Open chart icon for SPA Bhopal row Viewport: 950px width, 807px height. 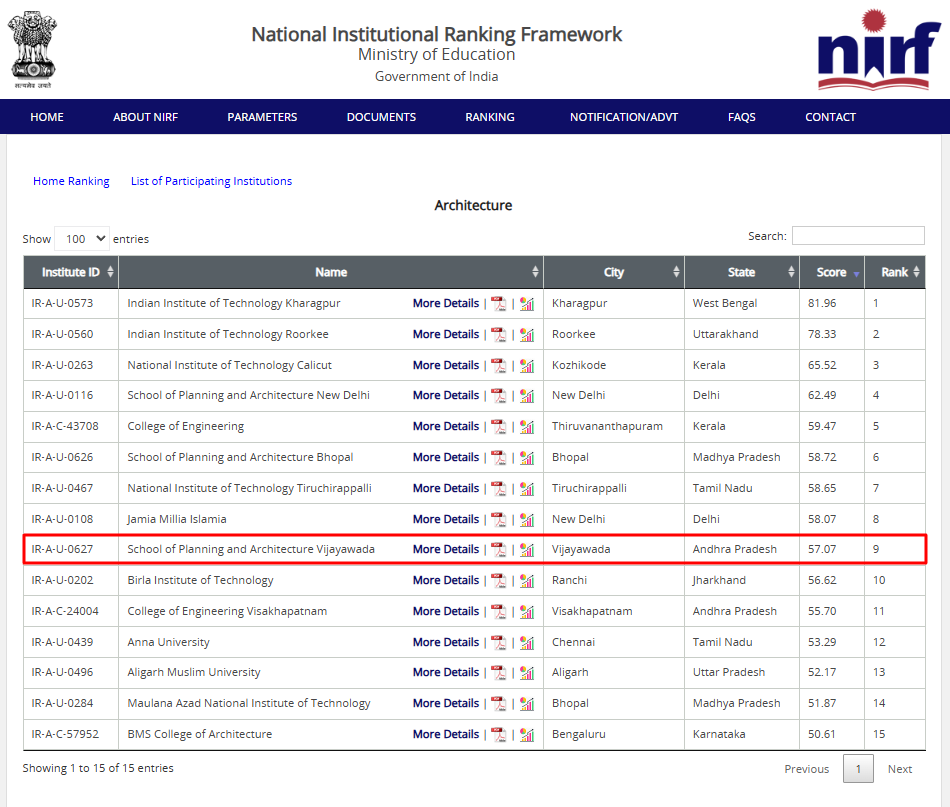(526, 457)
